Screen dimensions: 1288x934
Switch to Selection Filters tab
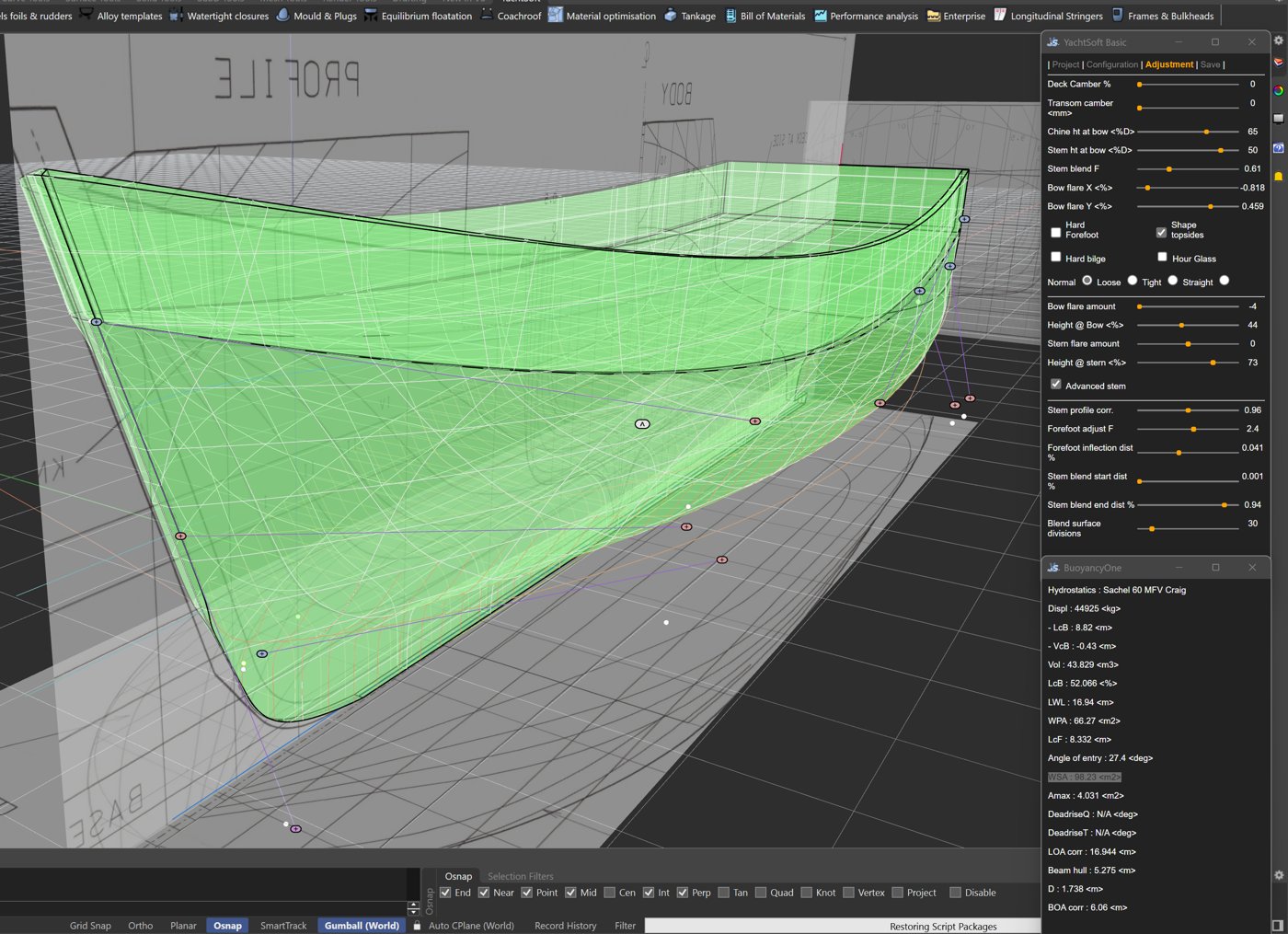click(x=521, y=876)
